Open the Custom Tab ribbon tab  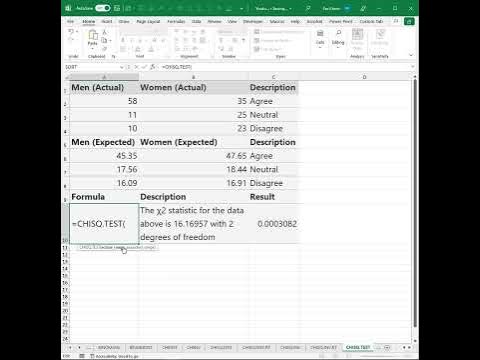371,21
